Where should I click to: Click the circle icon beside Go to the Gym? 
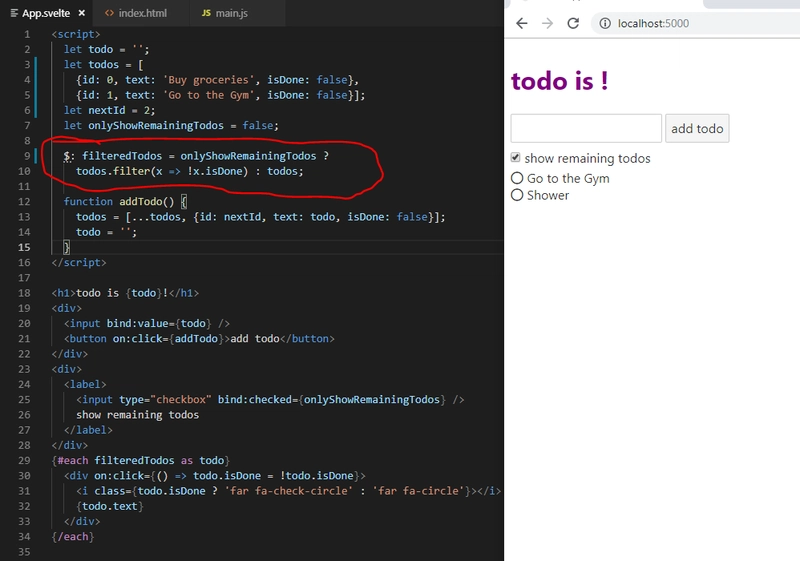(x=517, y=178)
